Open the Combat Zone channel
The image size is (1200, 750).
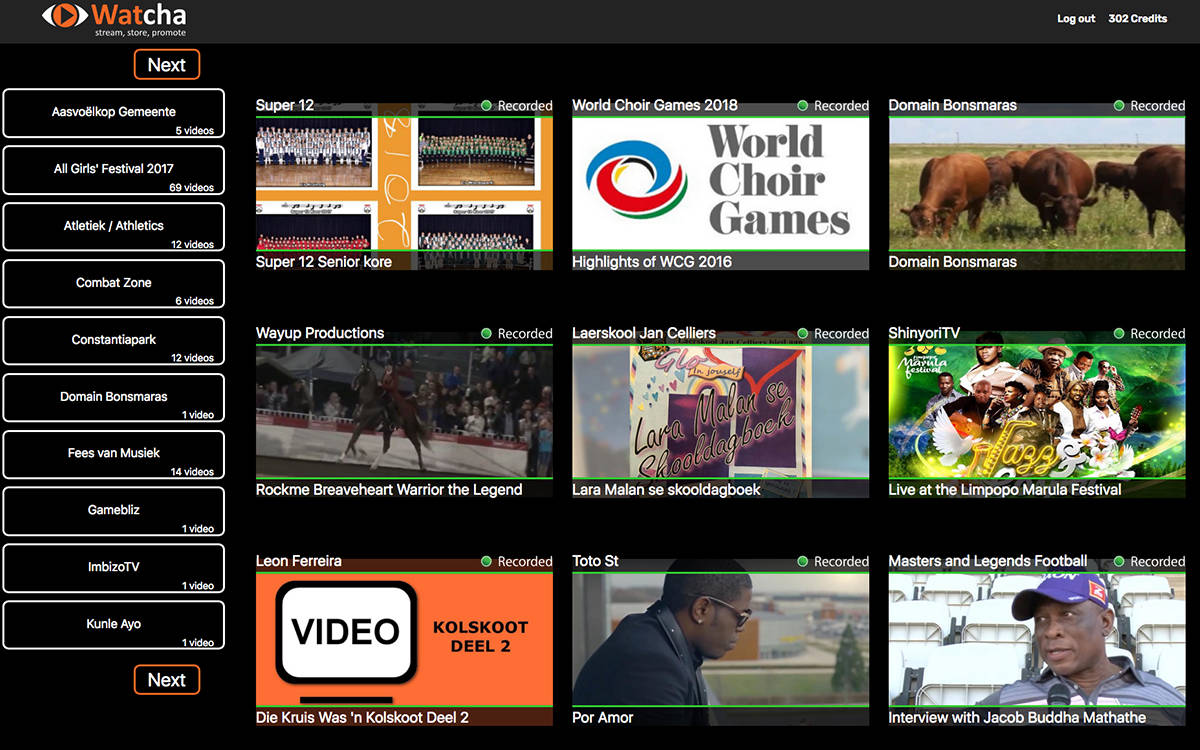point(114,284)
